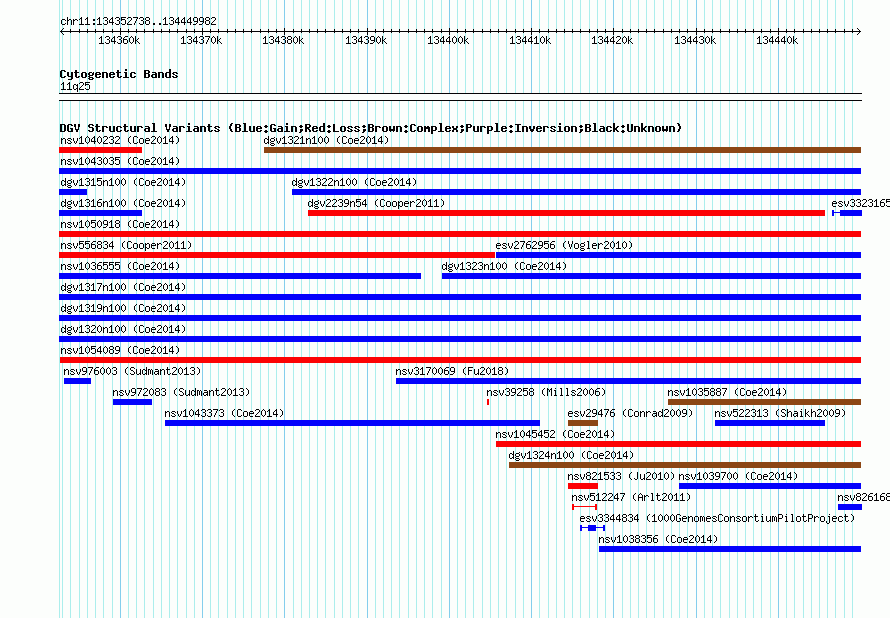Open the nsv3170069 (Fu2018) label
Viewport: 890px width, 618px height.
452,371
